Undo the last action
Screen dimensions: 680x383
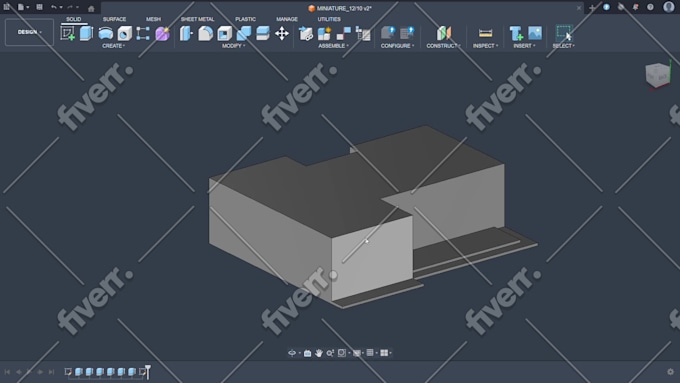54,7
